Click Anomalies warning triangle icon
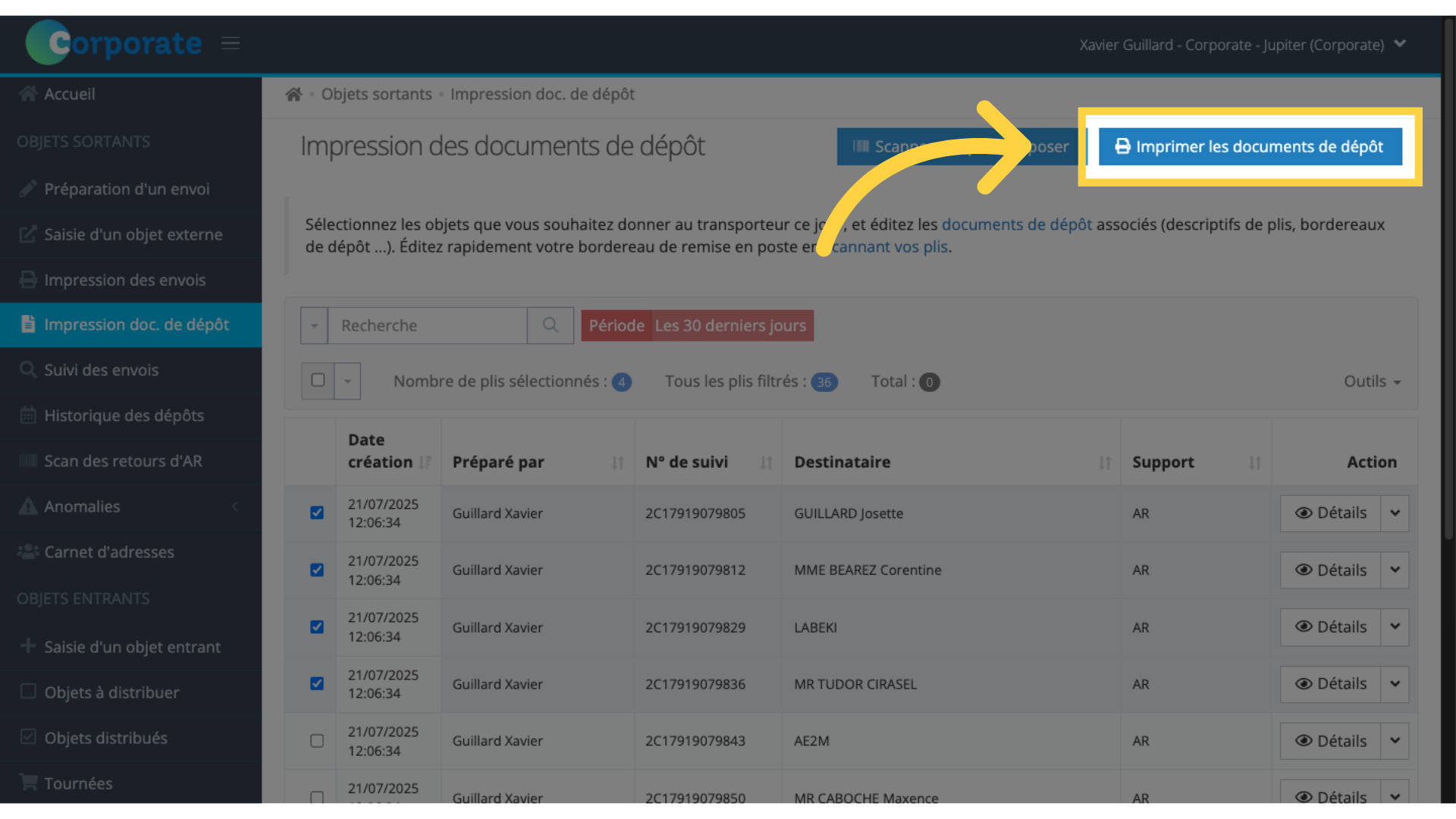The width and height of the screenshot is (1456, 819). click(x=28, y=507)
